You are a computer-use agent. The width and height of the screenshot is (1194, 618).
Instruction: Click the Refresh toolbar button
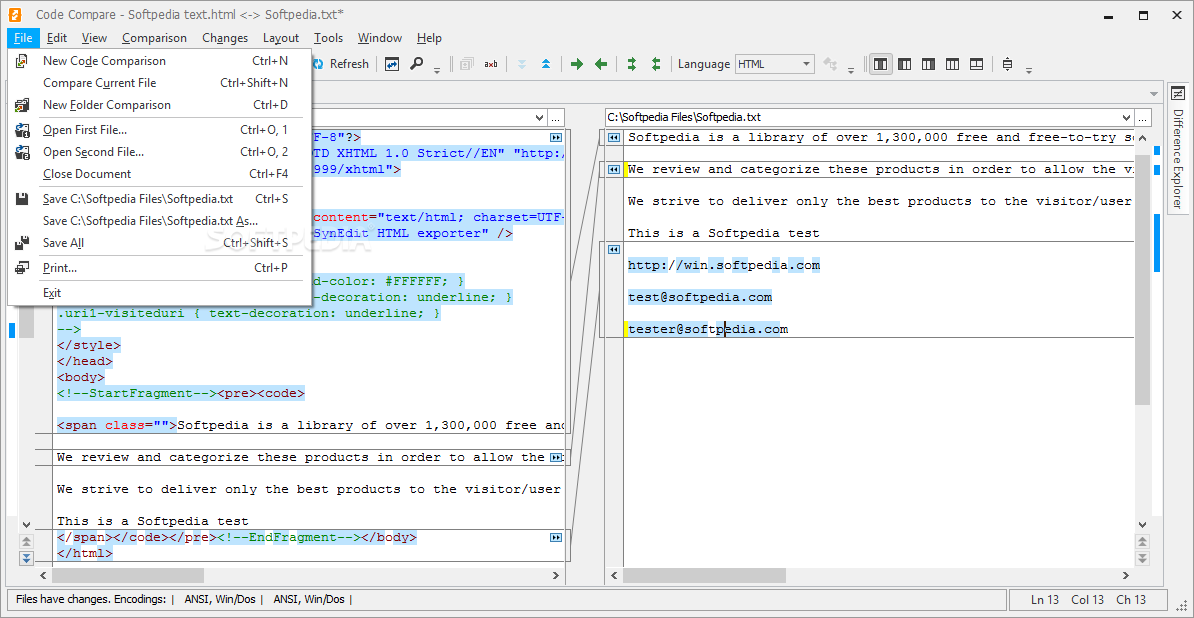(x=340, y=64)
